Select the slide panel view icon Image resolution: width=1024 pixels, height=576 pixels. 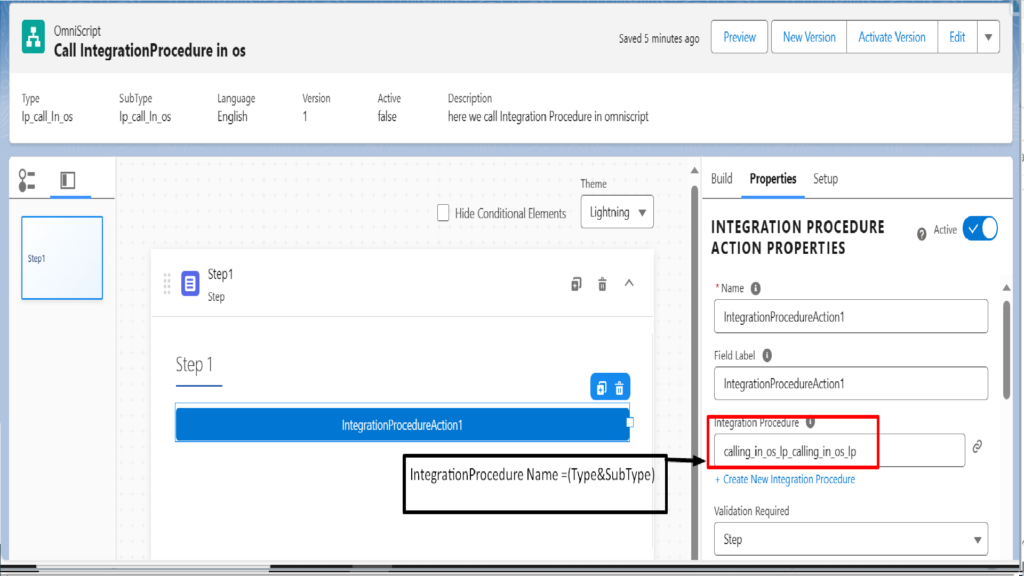(68, 180)
